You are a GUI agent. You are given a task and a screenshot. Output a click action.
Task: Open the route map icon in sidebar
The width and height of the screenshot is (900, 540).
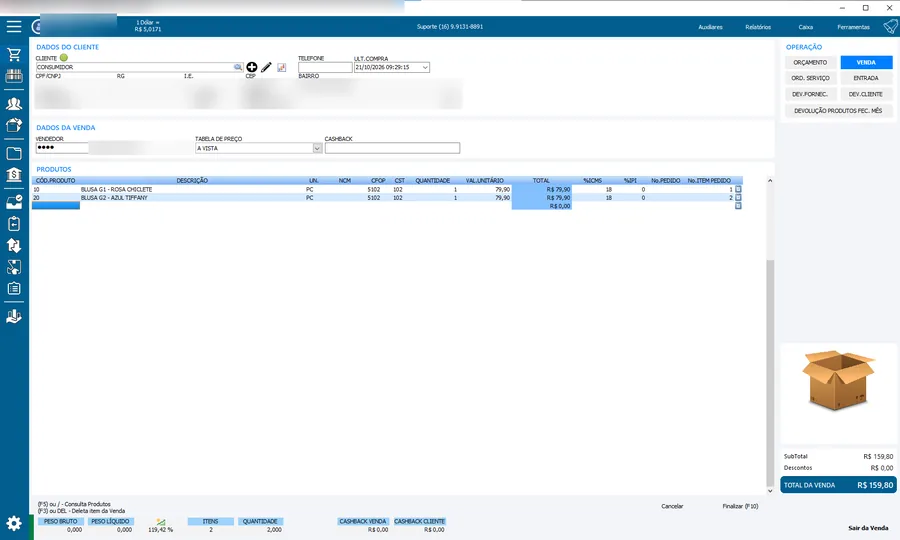tap(14, 267)
